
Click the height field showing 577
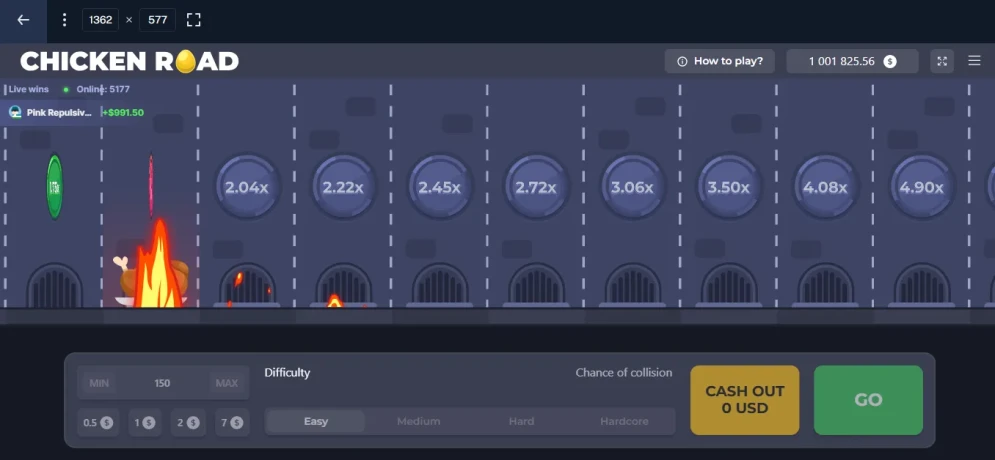[x=157, y=20]
